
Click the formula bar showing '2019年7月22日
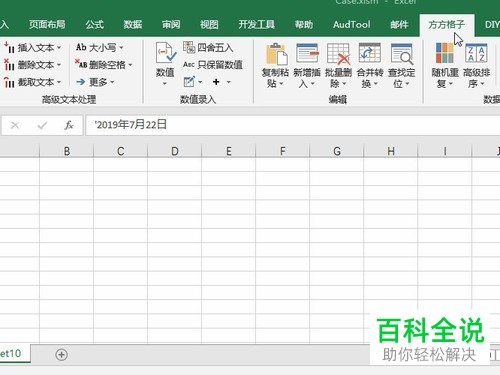(293, 125)
